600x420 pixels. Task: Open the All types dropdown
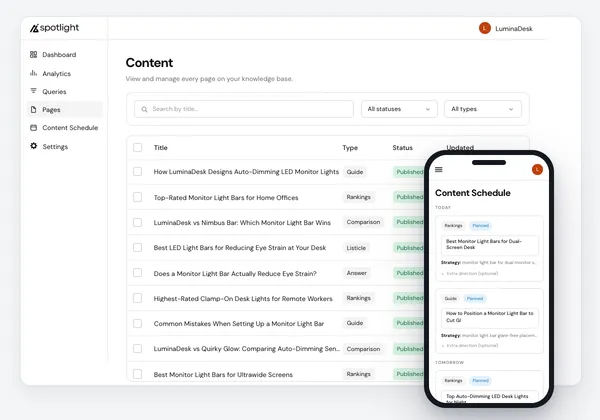(x=483, y=109)
